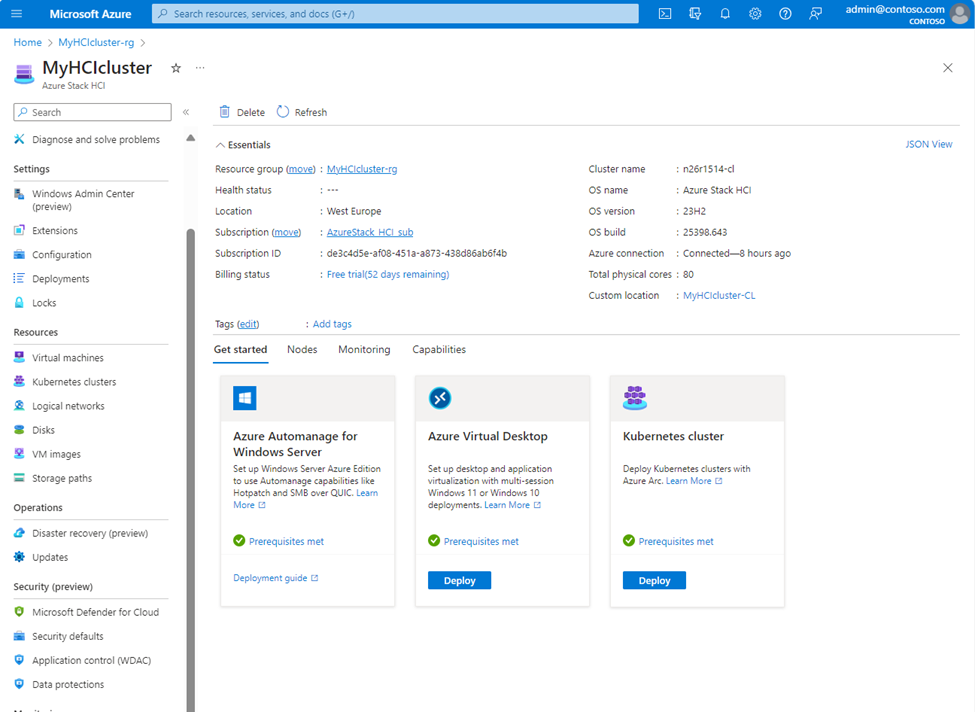Click the help question mark icon

click(x=785, y=14)
